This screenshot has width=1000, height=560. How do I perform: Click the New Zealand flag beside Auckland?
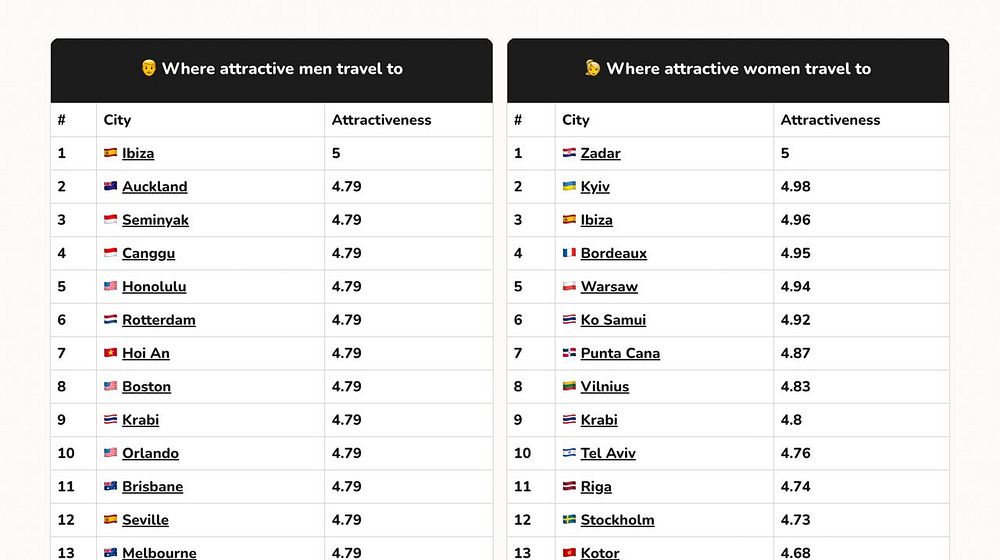(x=111, y=187)
